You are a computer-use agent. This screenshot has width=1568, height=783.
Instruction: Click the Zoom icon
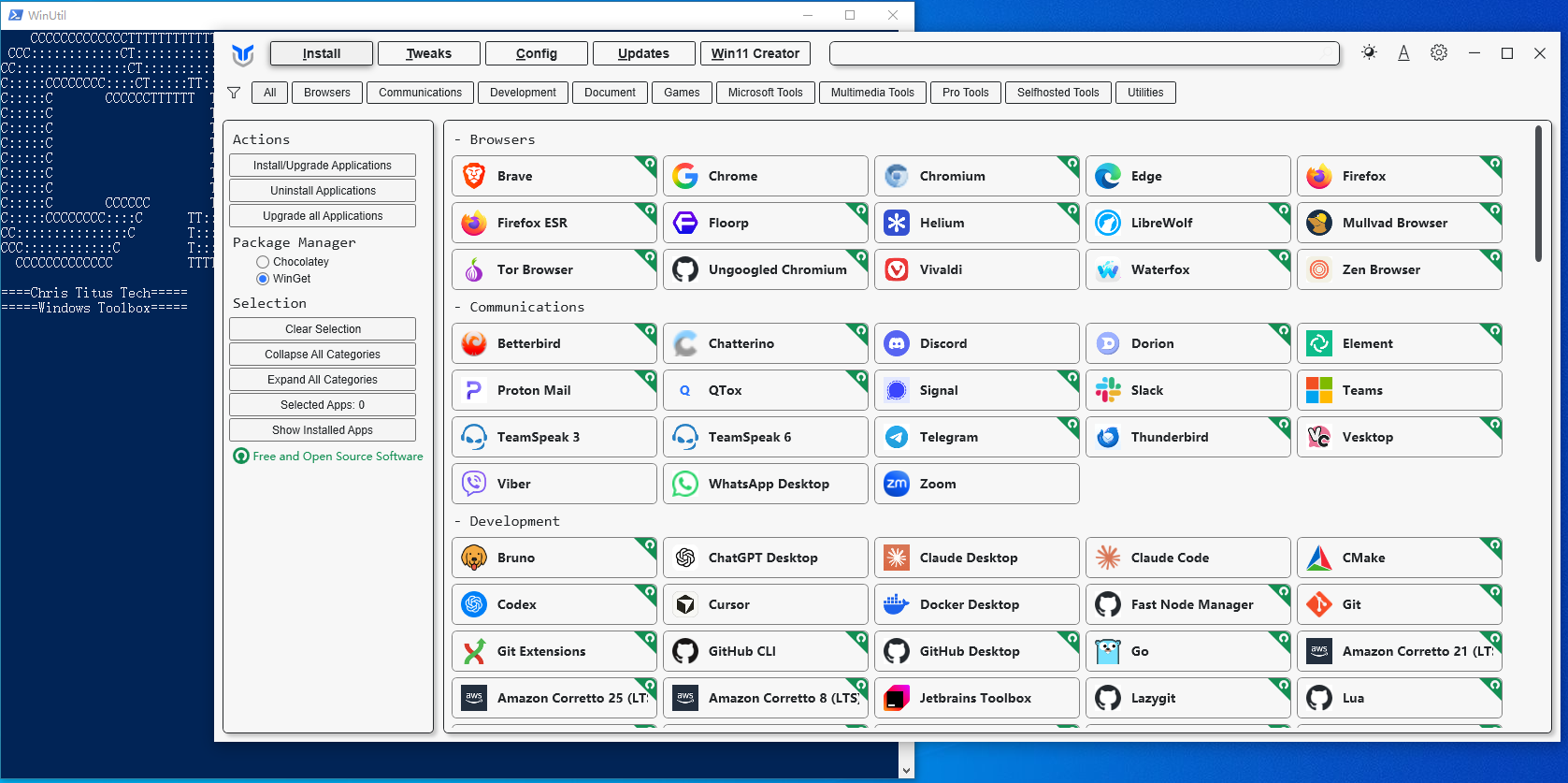897,484
